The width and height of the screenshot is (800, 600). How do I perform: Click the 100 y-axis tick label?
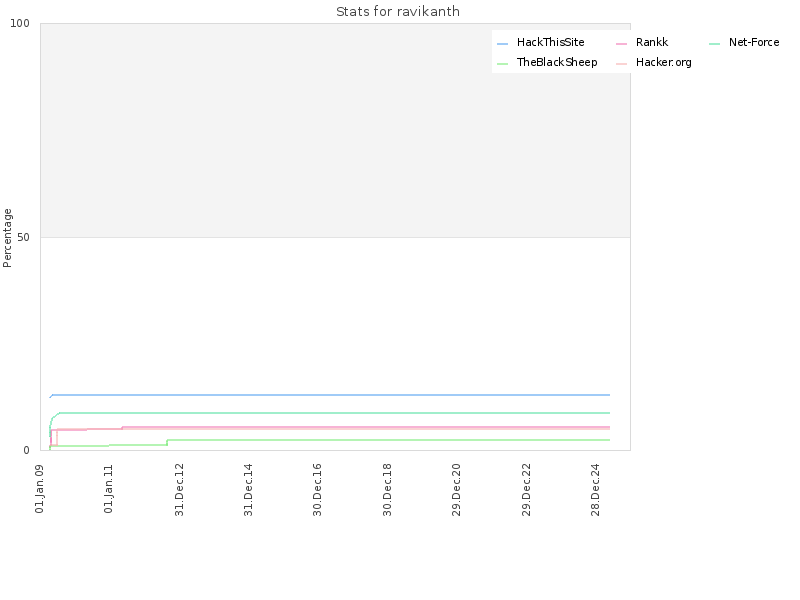(20, 23)
